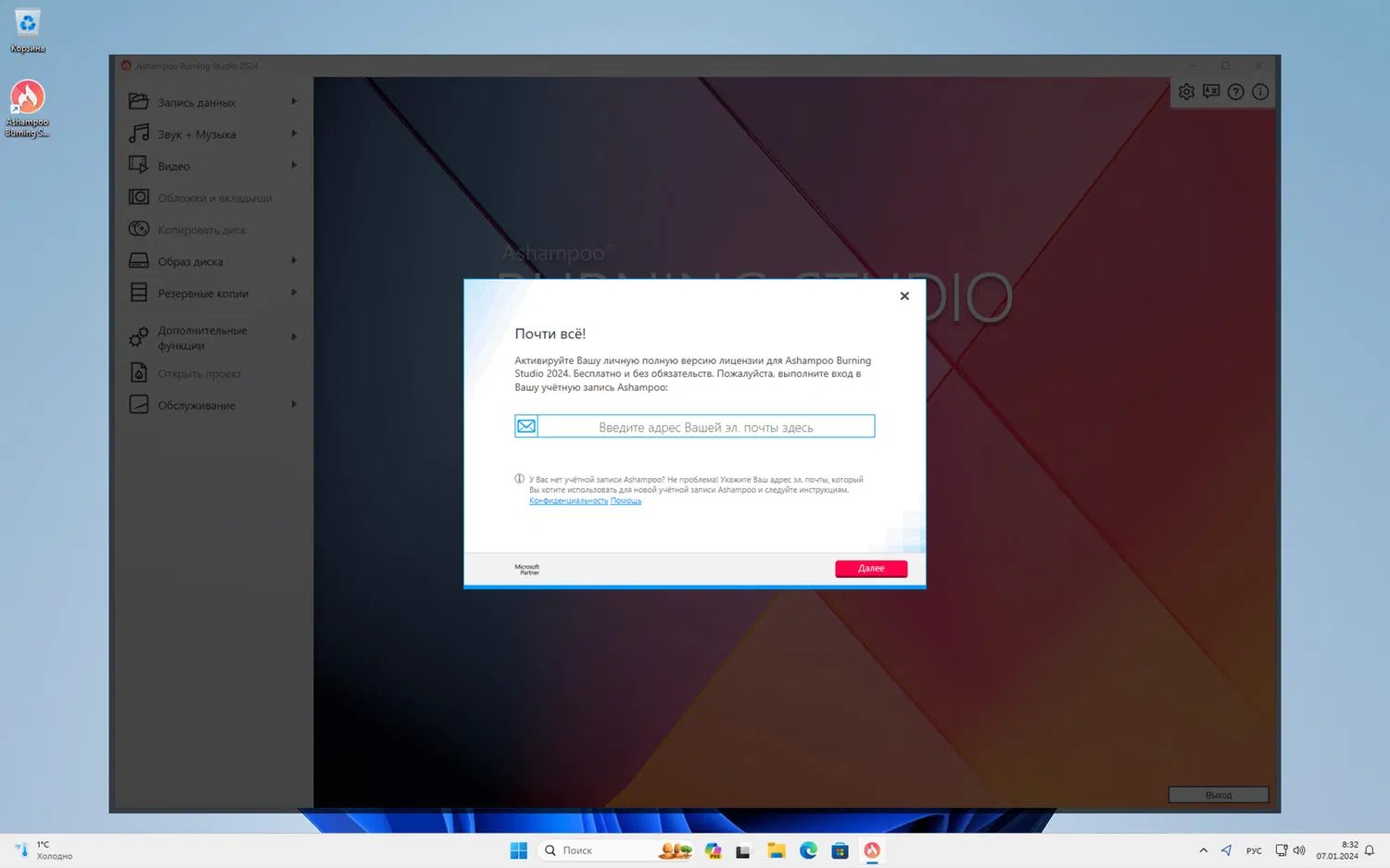
Task: Open the notifications bell in the tray
Action: point(1370,850)
